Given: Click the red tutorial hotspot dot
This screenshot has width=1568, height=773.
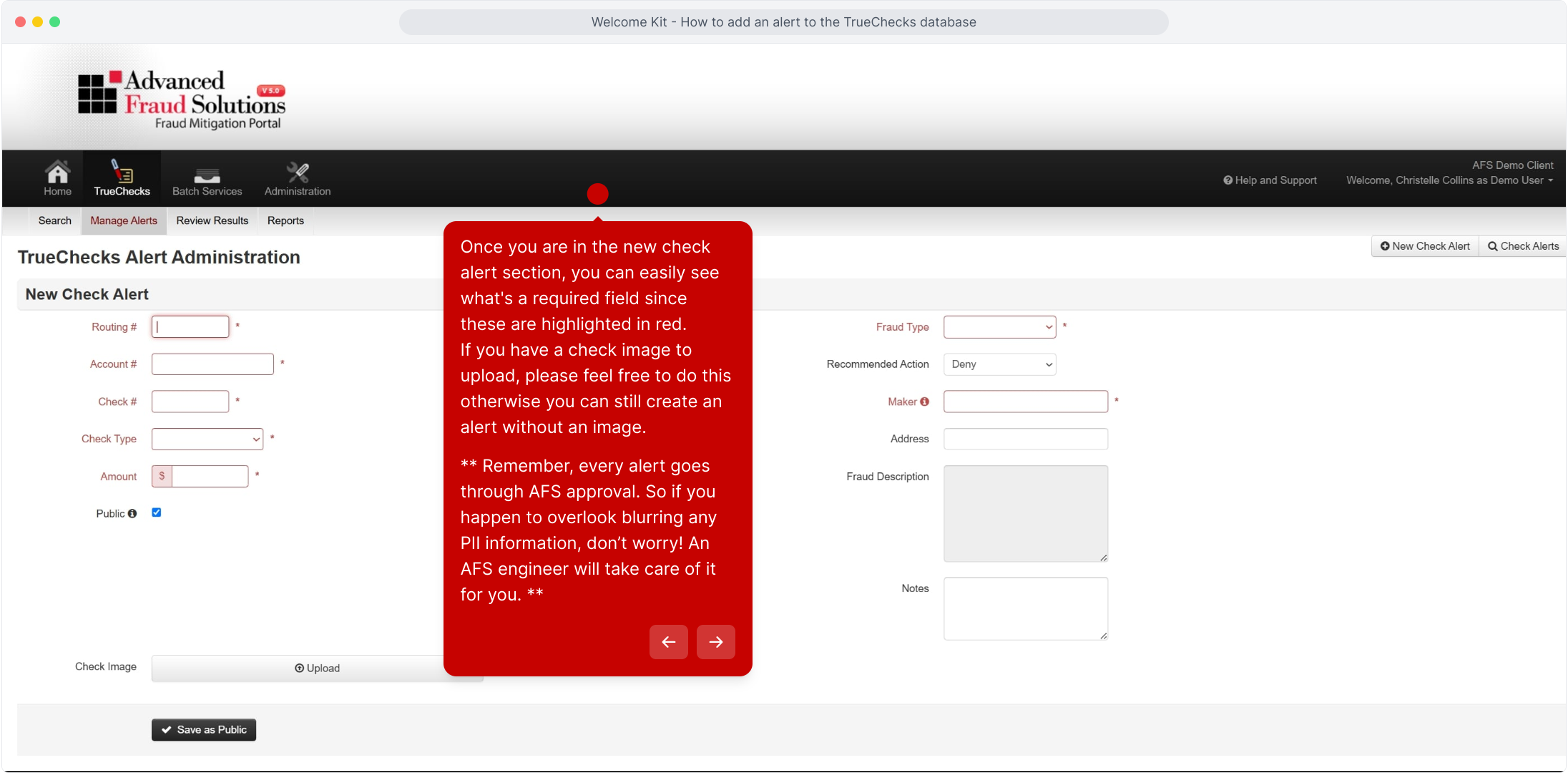Looking at the screenshot, I should pyautogui.click(x=597, y=193).
